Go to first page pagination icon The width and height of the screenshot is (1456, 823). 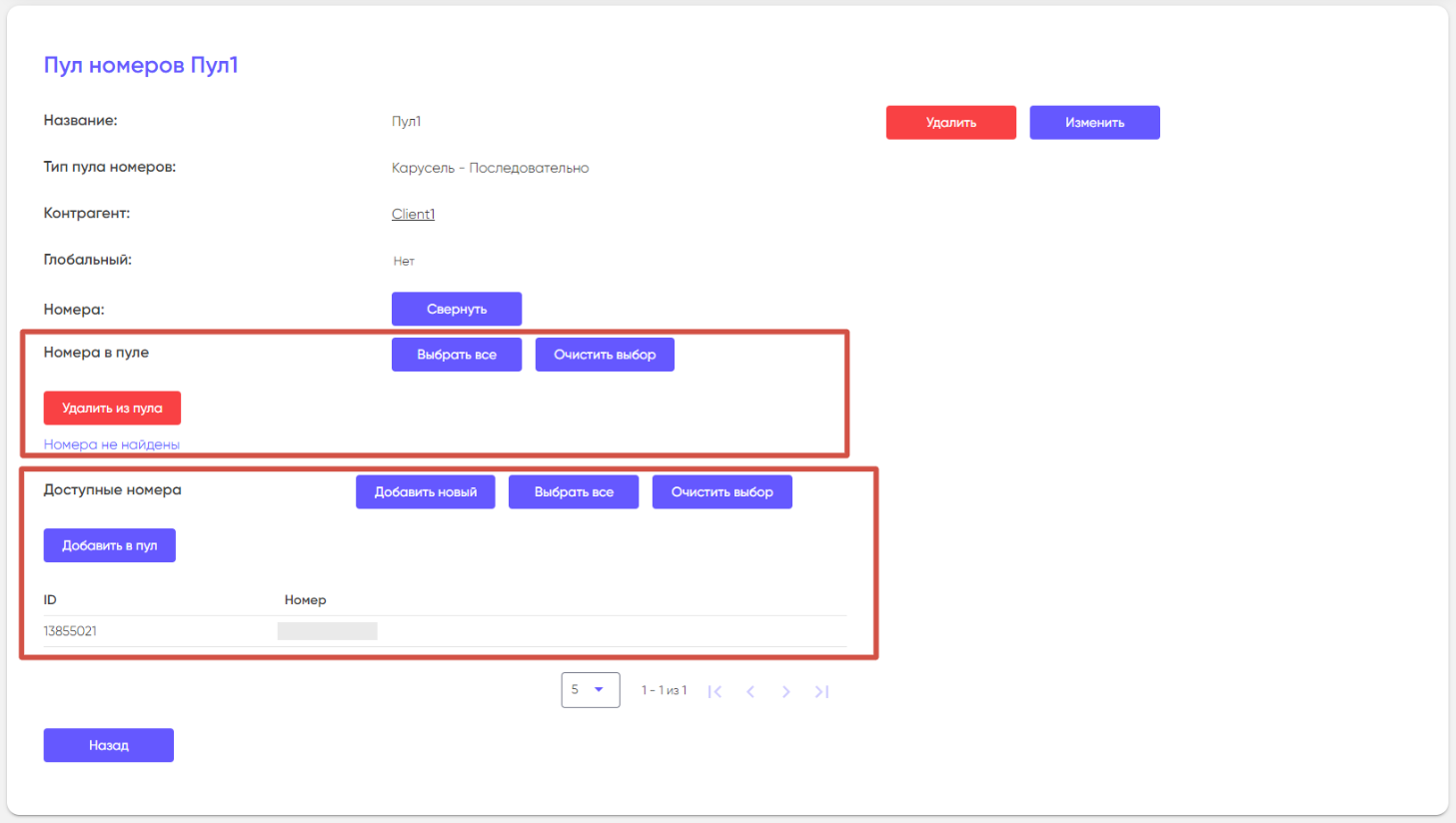715,691
